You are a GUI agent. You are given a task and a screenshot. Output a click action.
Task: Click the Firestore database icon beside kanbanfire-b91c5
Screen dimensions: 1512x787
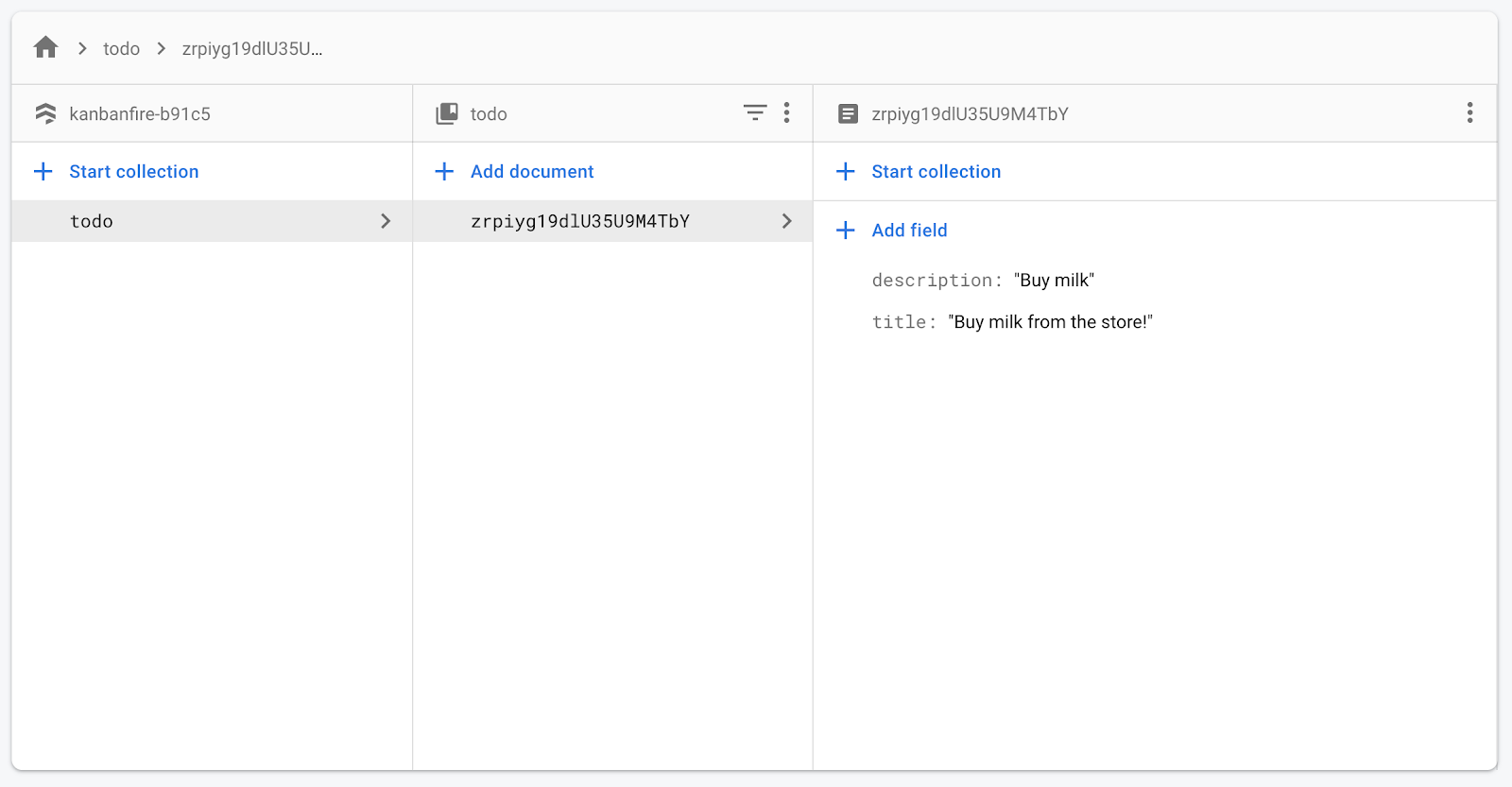[x=45, y=114]
